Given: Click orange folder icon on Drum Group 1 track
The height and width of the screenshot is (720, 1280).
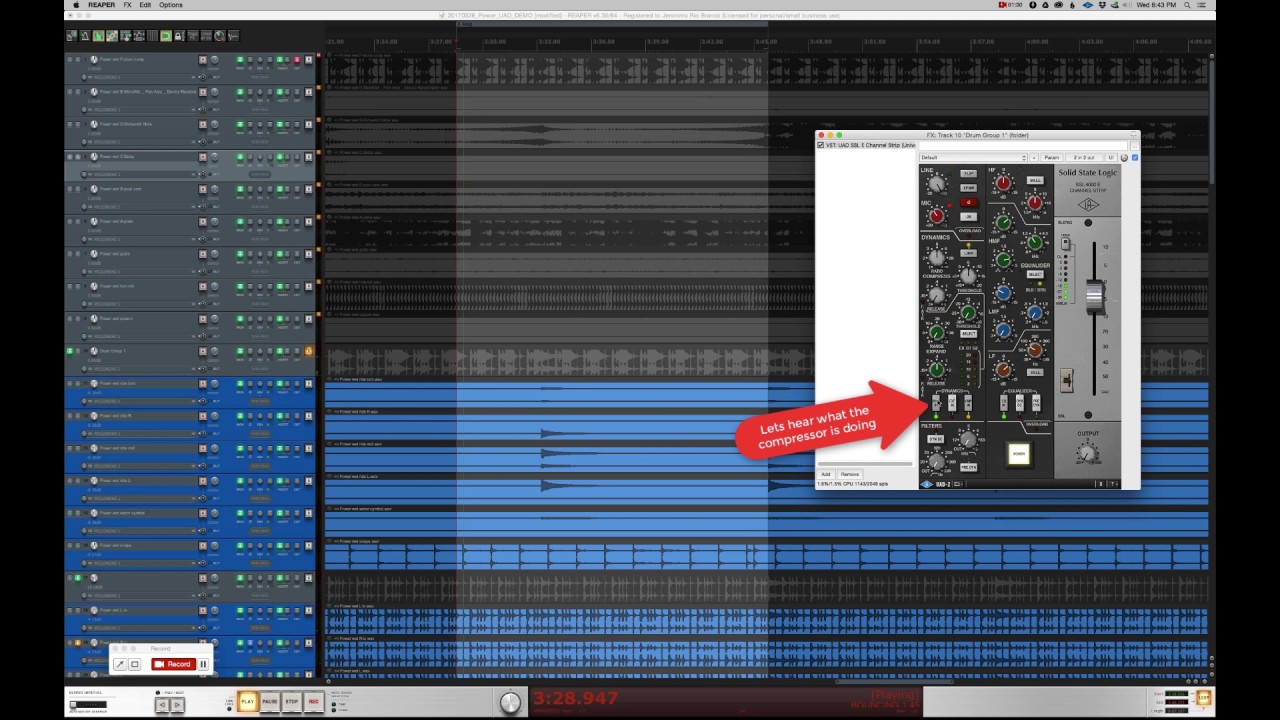Looking at the screenshot, I should click(308, 351).
